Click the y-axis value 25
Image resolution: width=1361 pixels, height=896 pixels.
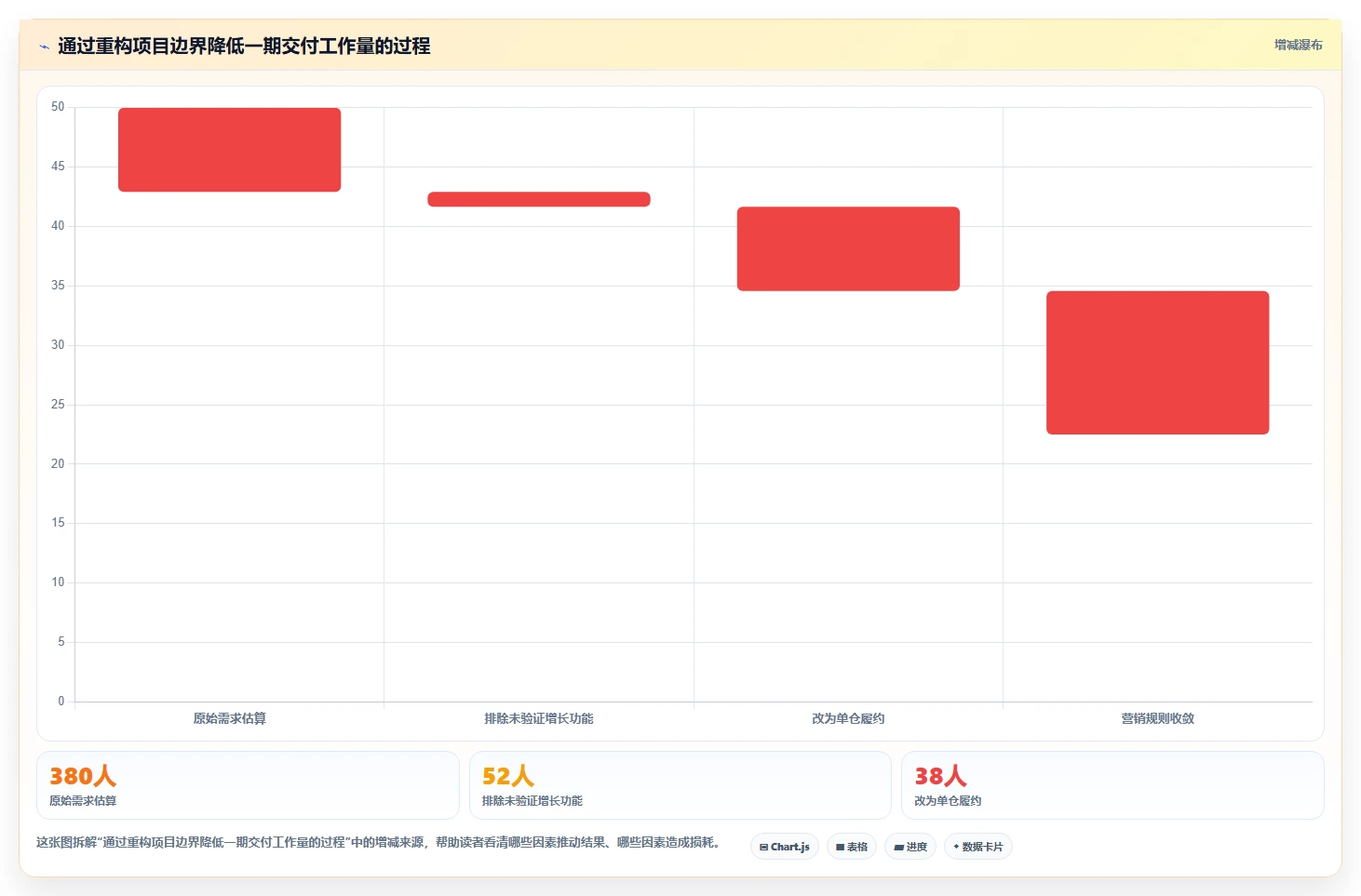58,405
